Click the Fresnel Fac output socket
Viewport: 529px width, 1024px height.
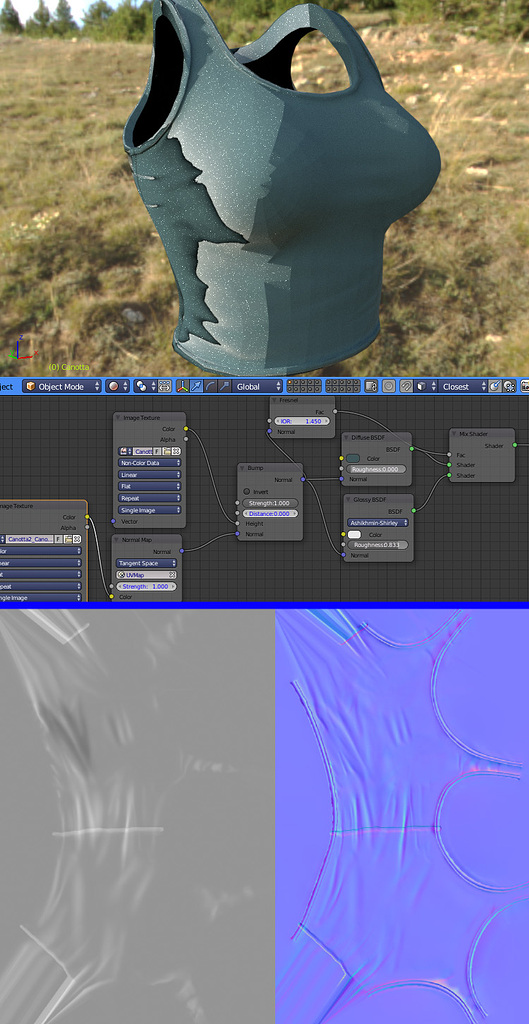pyautogui.click(x=334, y=411)
